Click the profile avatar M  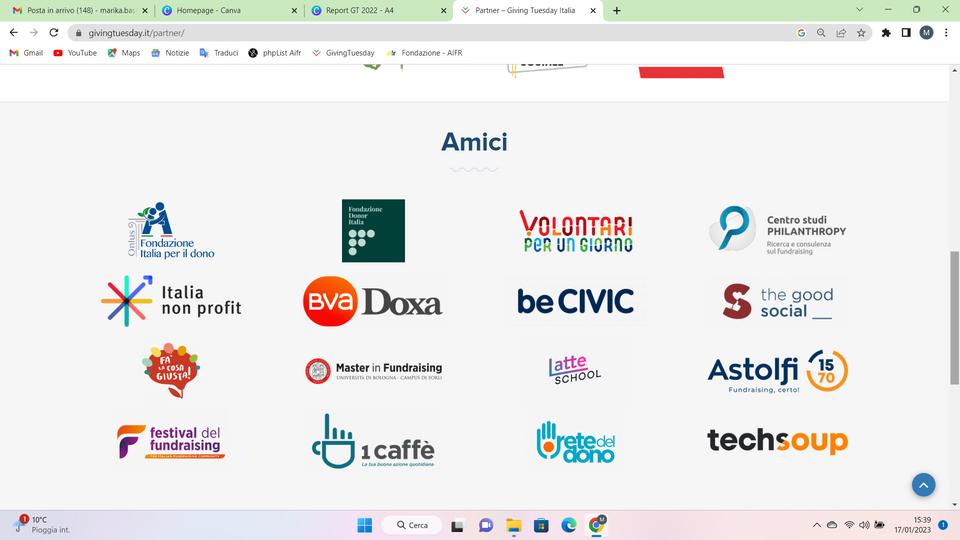tap(926, 33)
